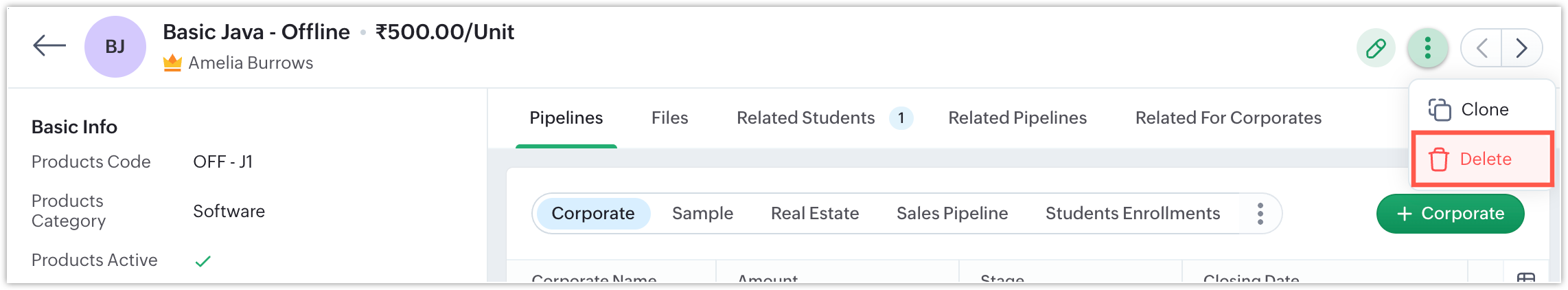Click the green edit pencil icon
Screen dimensions: 1568x290
(x=1376, y=48)
